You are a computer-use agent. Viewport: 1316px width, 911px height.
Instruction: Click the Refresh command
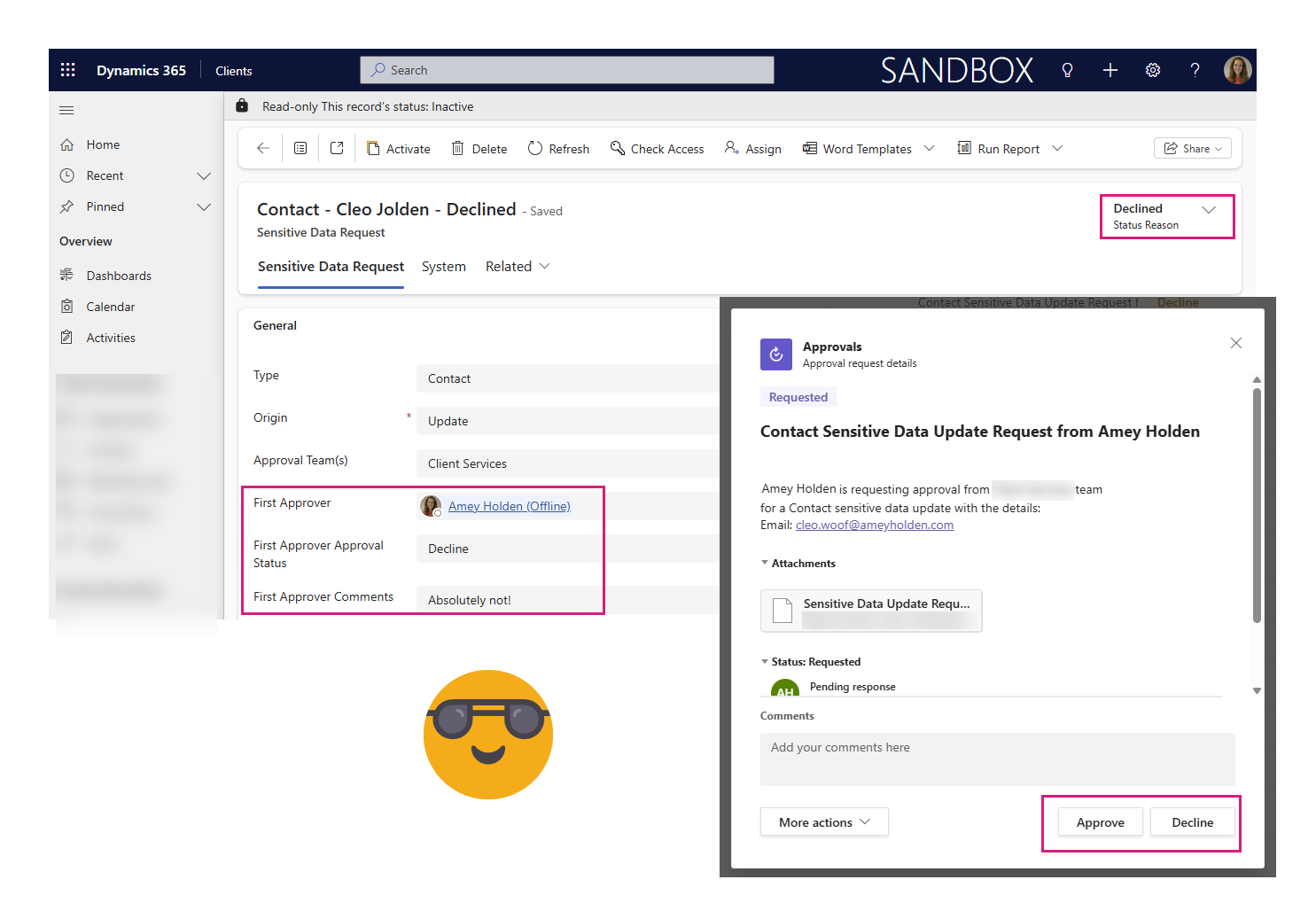[x=558, y=149]
